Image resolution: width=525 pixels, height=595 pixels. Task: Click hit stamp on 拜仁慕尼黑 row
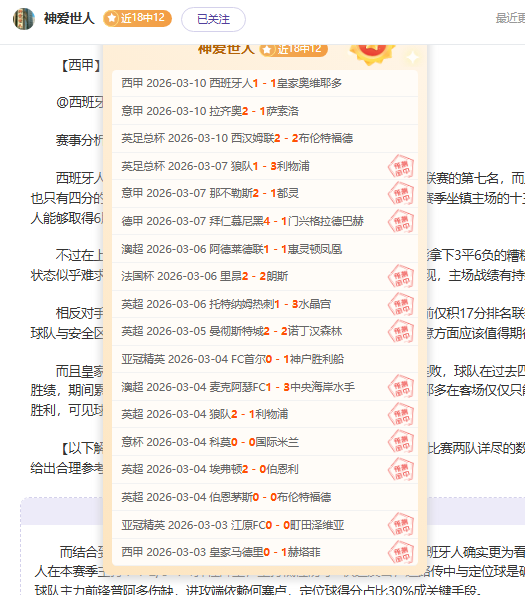tap(401, 222)
